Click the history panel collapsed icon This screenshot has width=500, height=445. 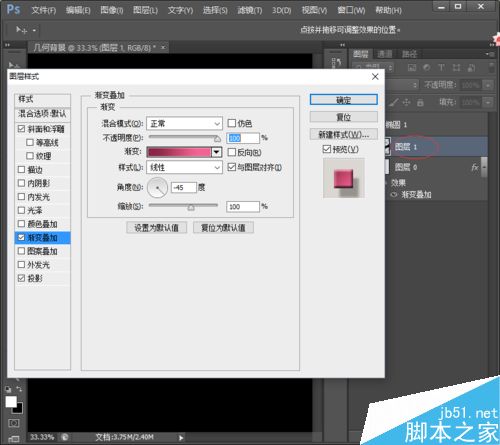pos(336,62)
